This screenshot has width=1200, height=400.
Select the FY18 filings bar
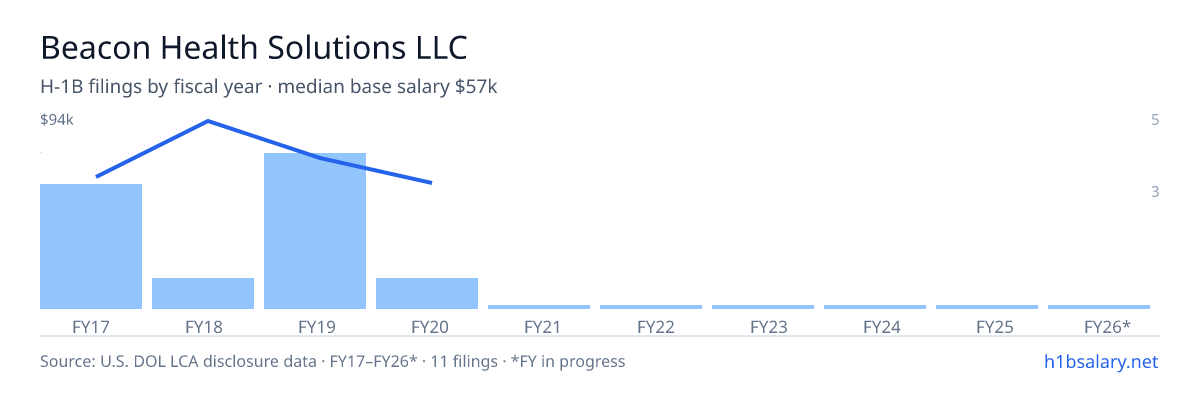click(203, 293)
